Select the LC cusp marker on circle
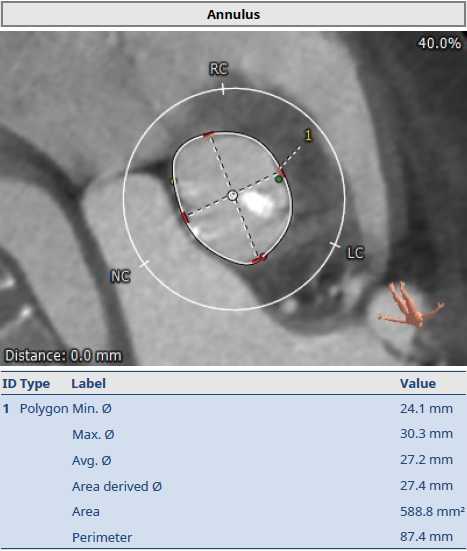Screen dimensions: 467x551 335,245
